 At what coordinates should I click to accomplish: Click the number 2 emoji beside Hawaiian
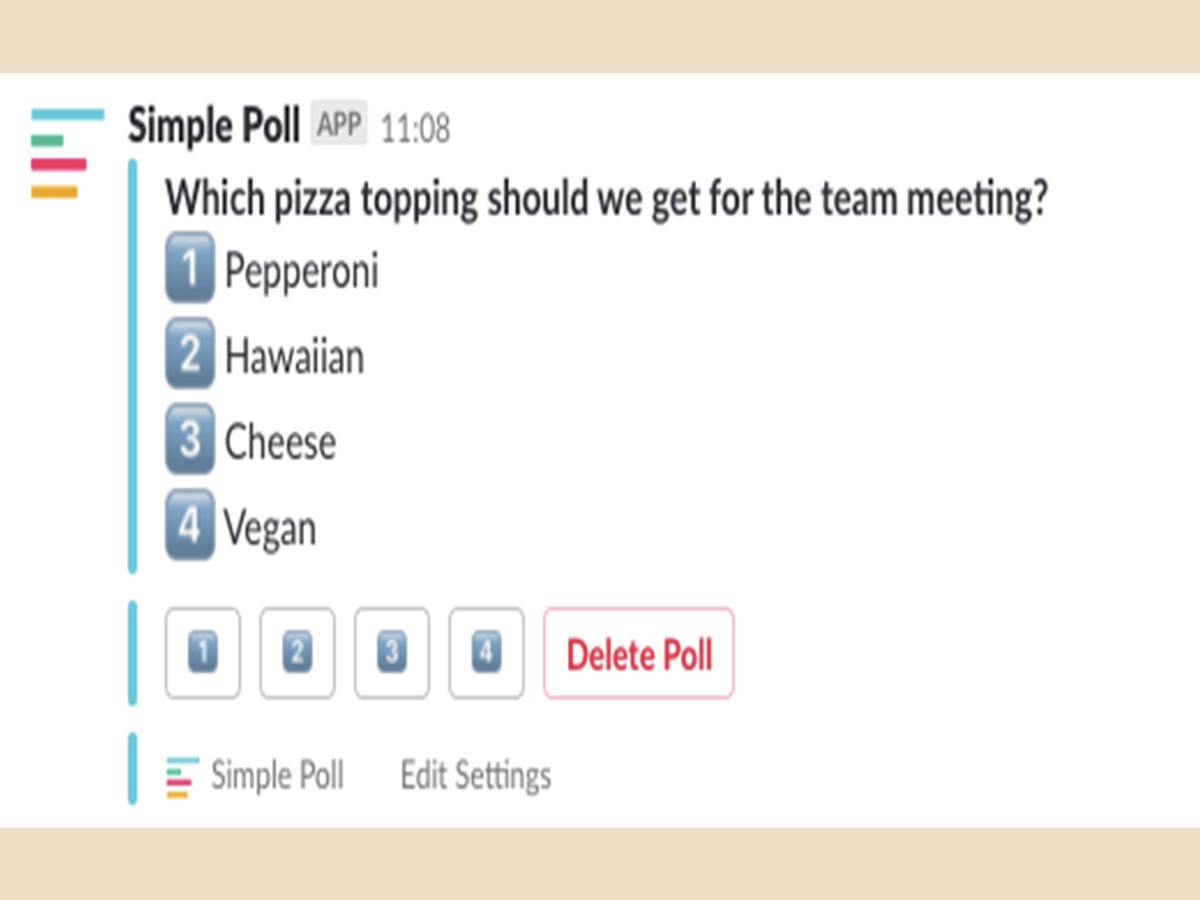tap(190, 353)
